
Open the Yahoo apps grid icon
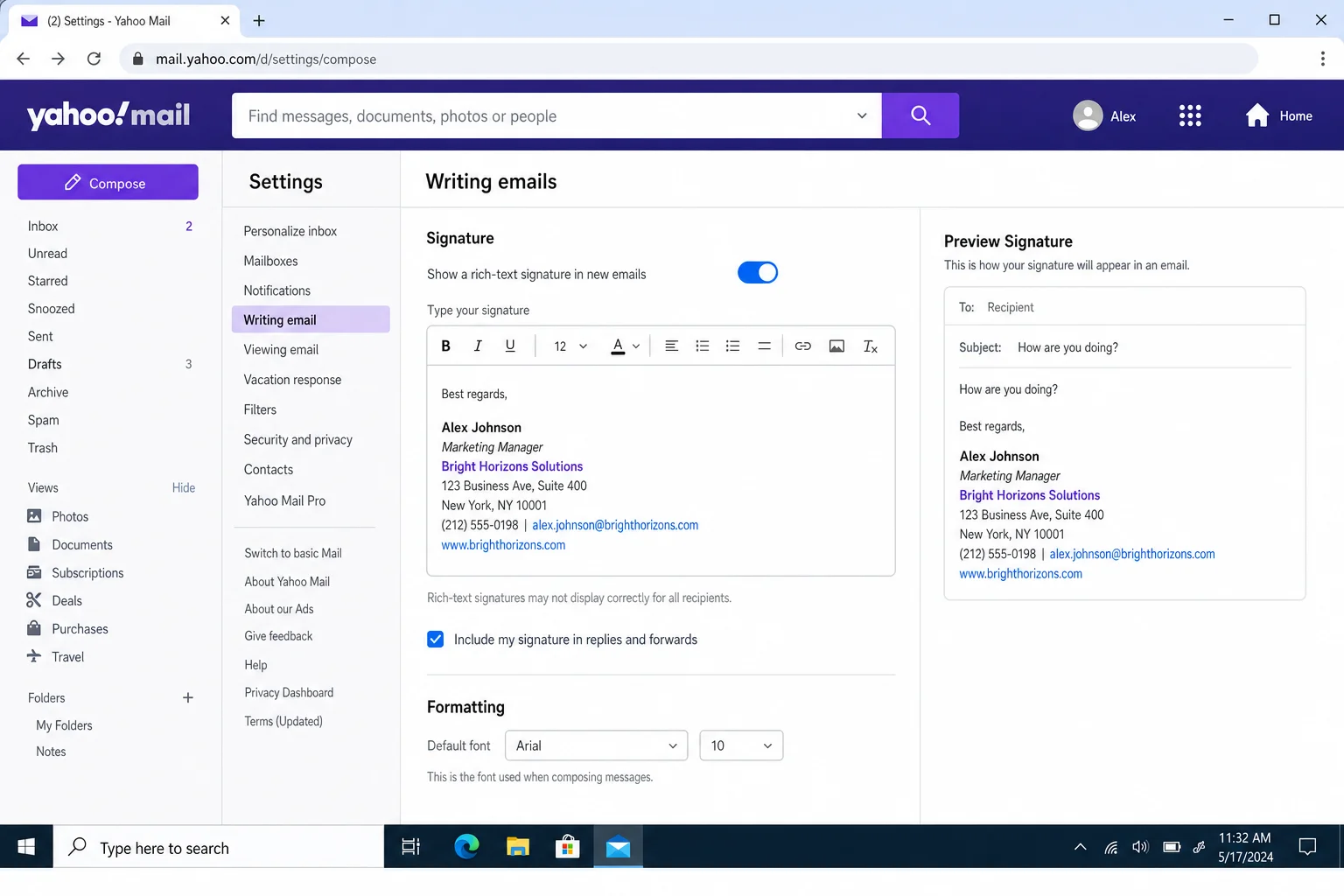pyautogui.click(x=1190, y=115)
